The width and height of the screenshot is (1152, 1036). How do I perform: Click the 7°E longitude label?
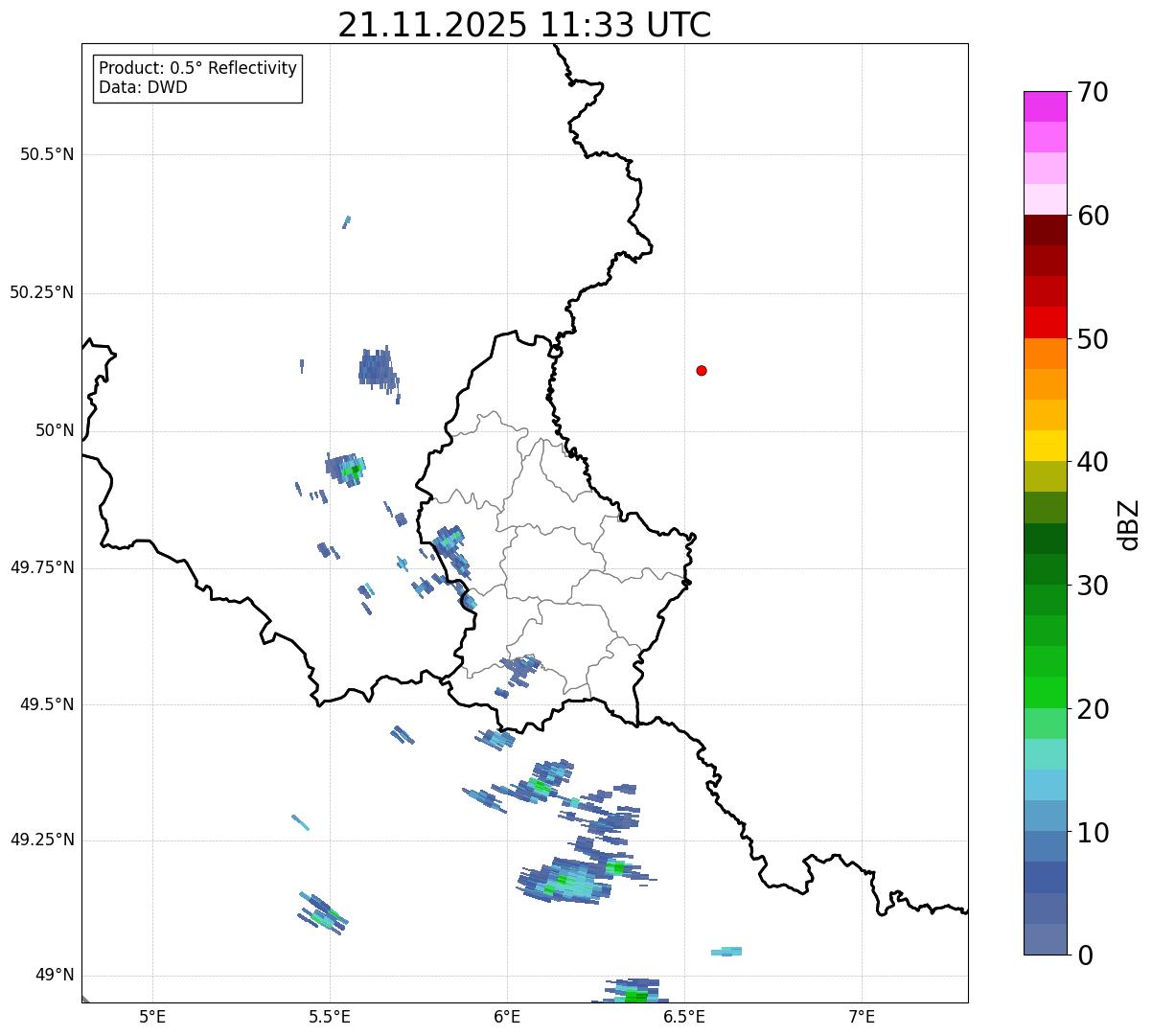[x=862, y=1016]
